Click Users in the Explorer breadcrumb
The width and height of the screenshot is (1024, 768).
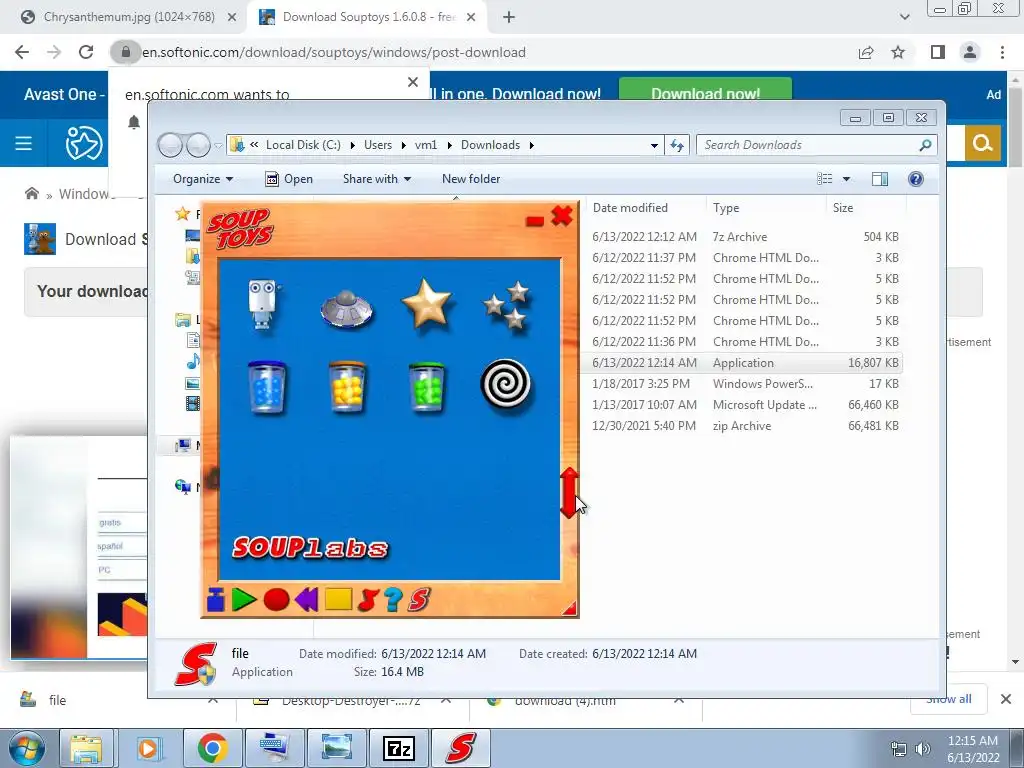click(378, 145)
